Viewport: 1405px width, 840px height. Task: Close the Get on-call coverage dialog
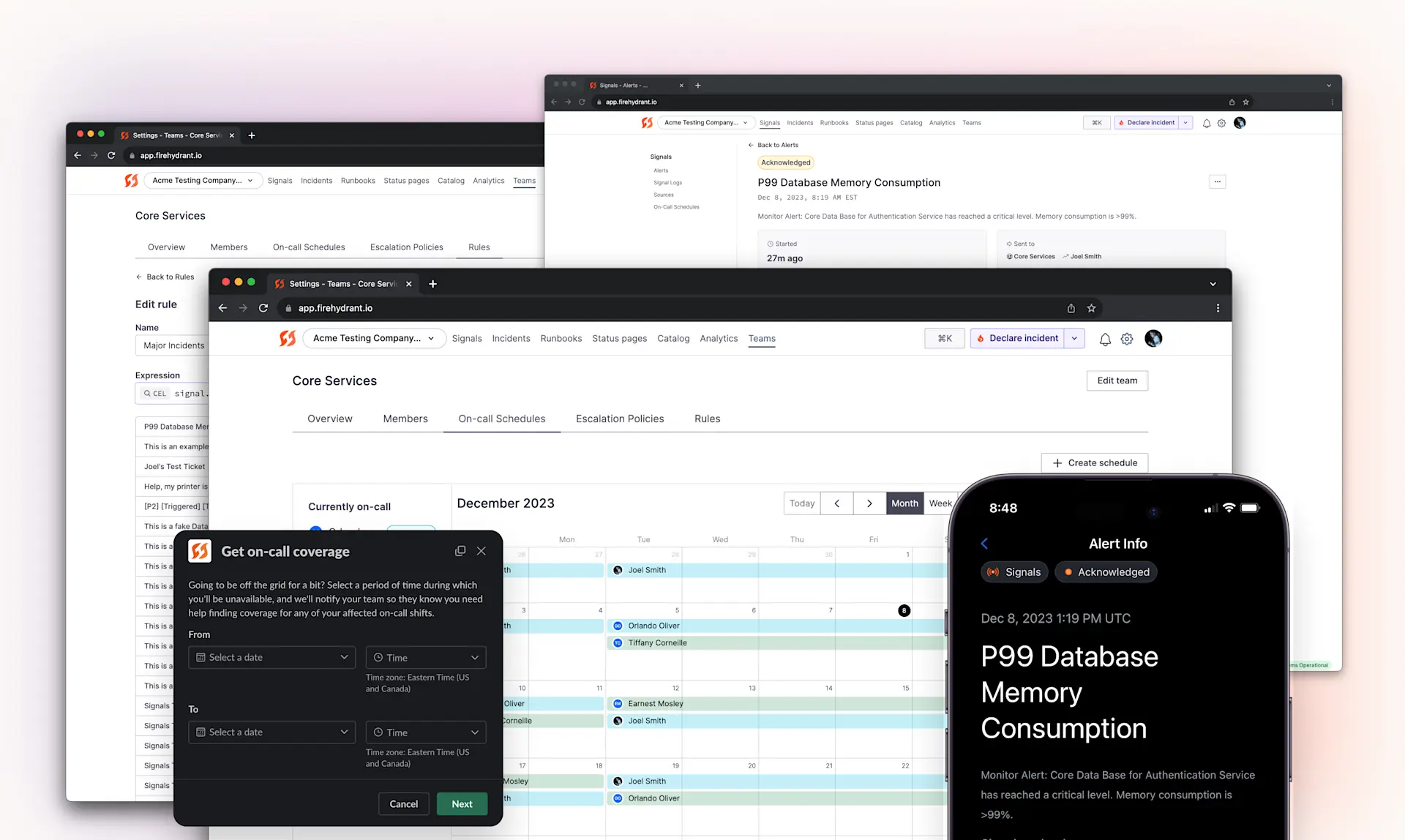point(482,551)
